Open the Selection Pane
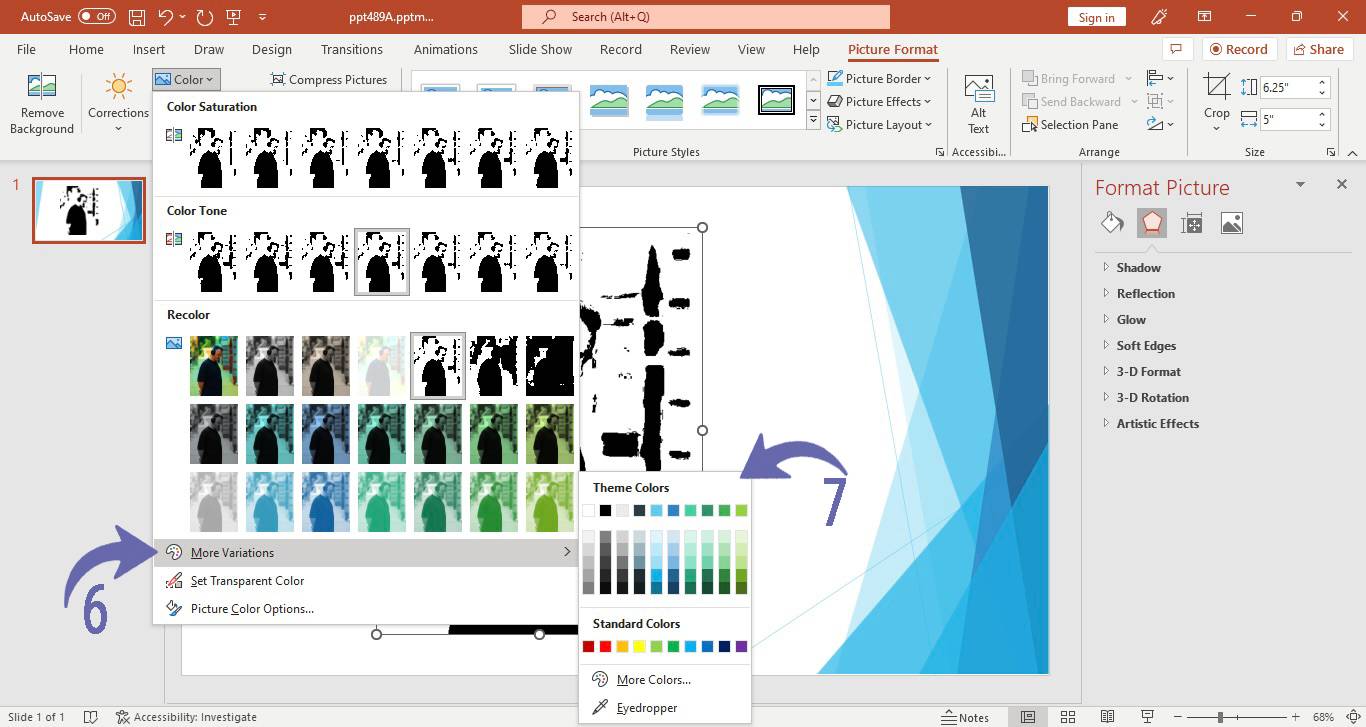The width and height of the screenshot is (1366, 727). pyautogui.click(x=1070, y=125)
